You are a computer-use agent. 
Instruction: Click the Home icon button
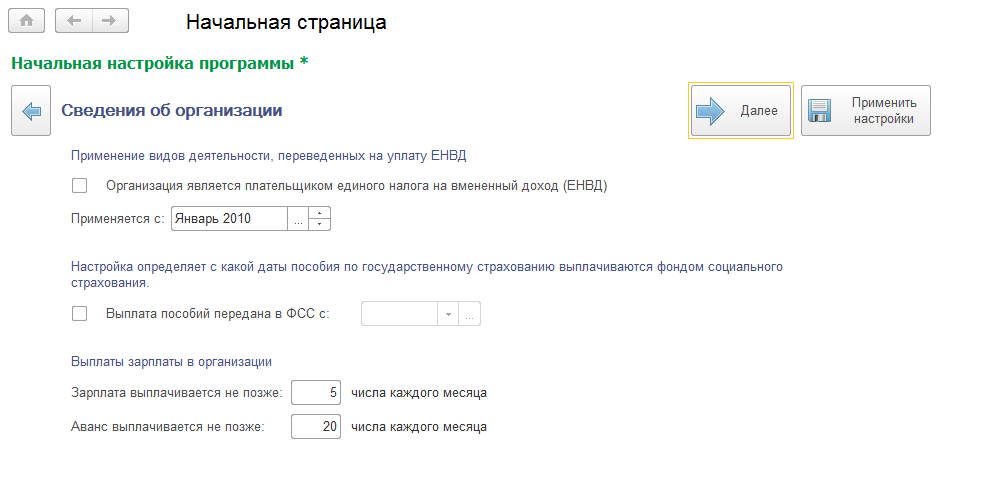[27, 20]
